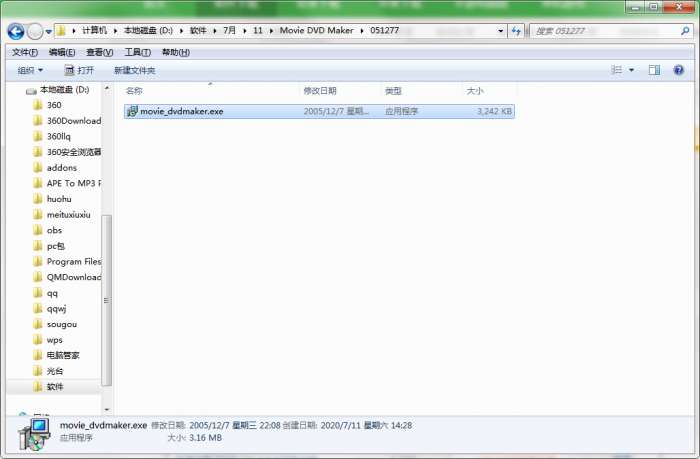Screen dimensions: 700x459
Task: Open the Program Files folder
Action: coord(67,261)
